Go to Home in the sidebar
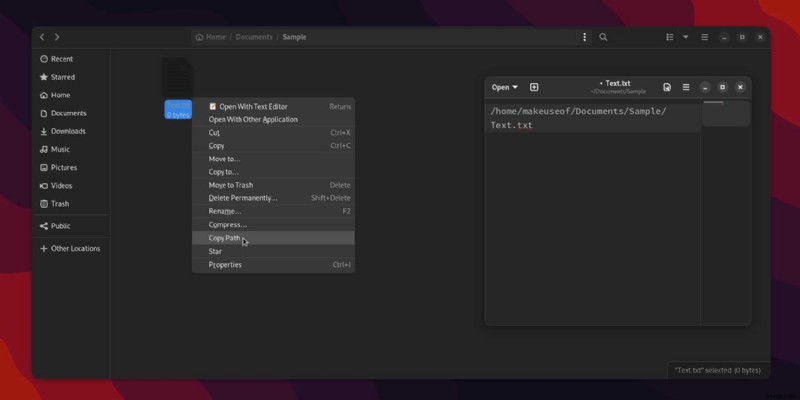800x400 pixels. (71, 95)
